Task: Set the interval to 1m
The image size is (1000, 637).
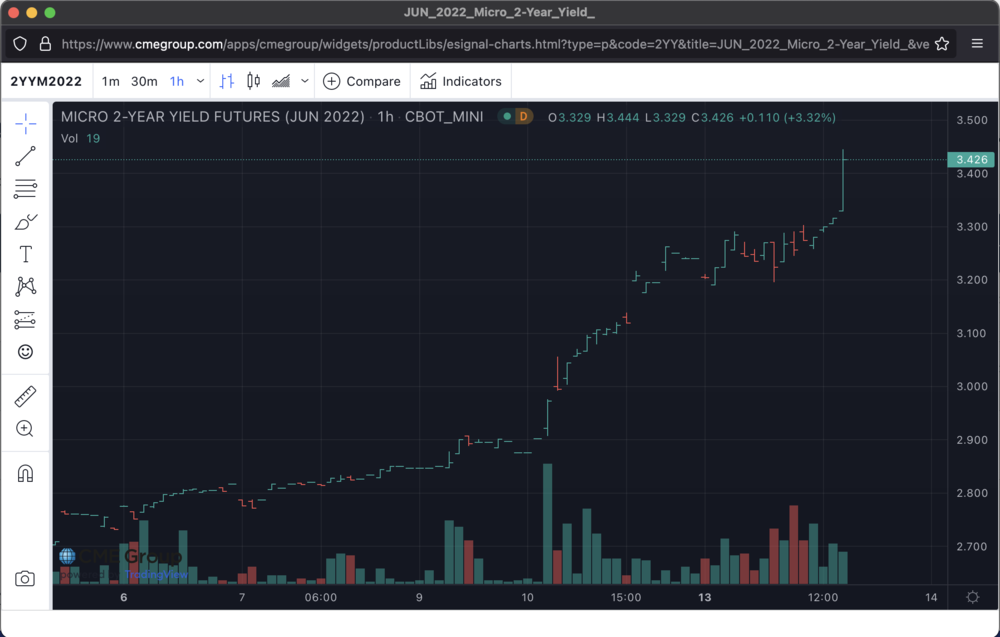Action: 111,81
